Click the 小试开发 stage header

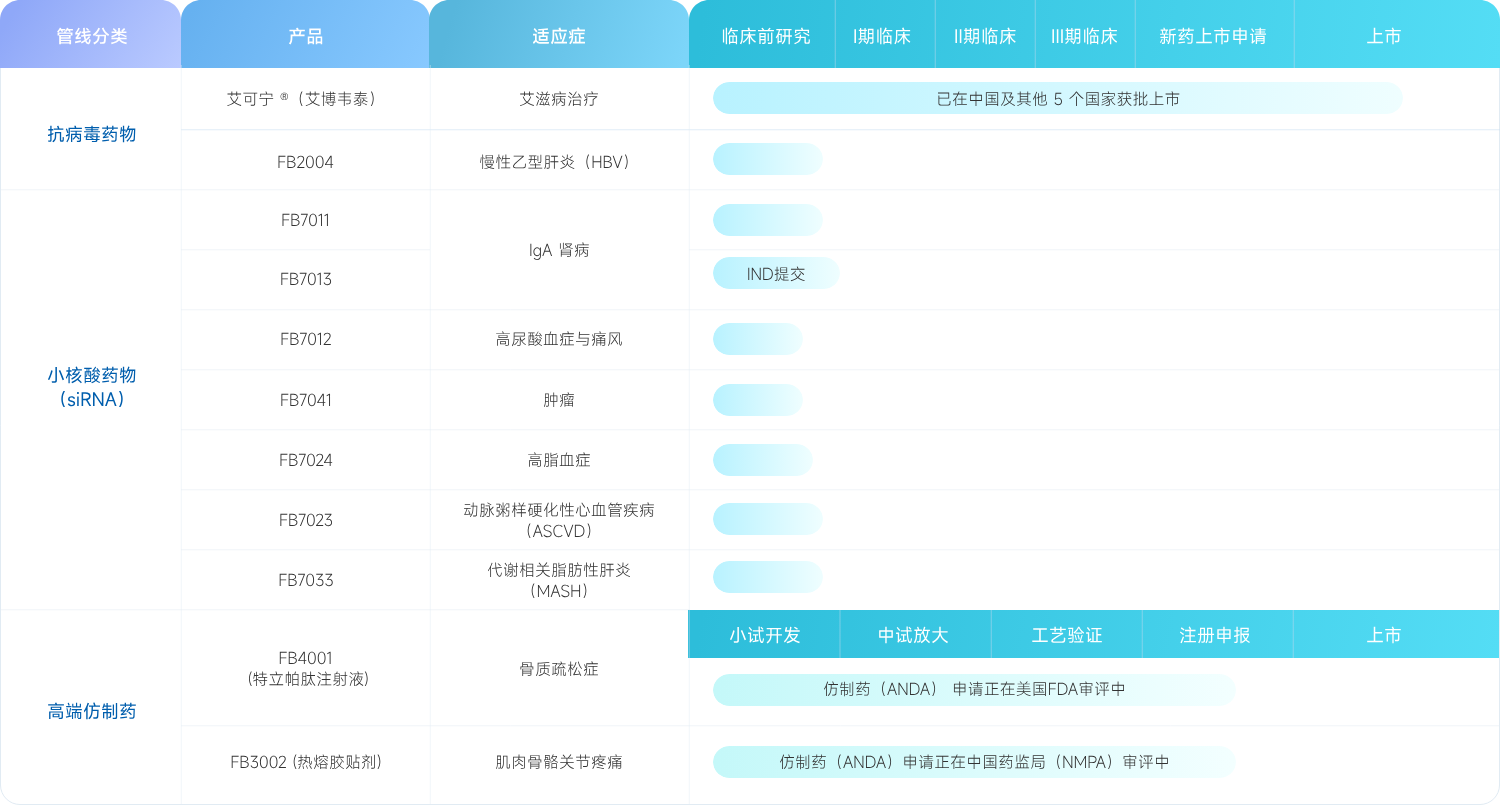(x=765, y=635)
